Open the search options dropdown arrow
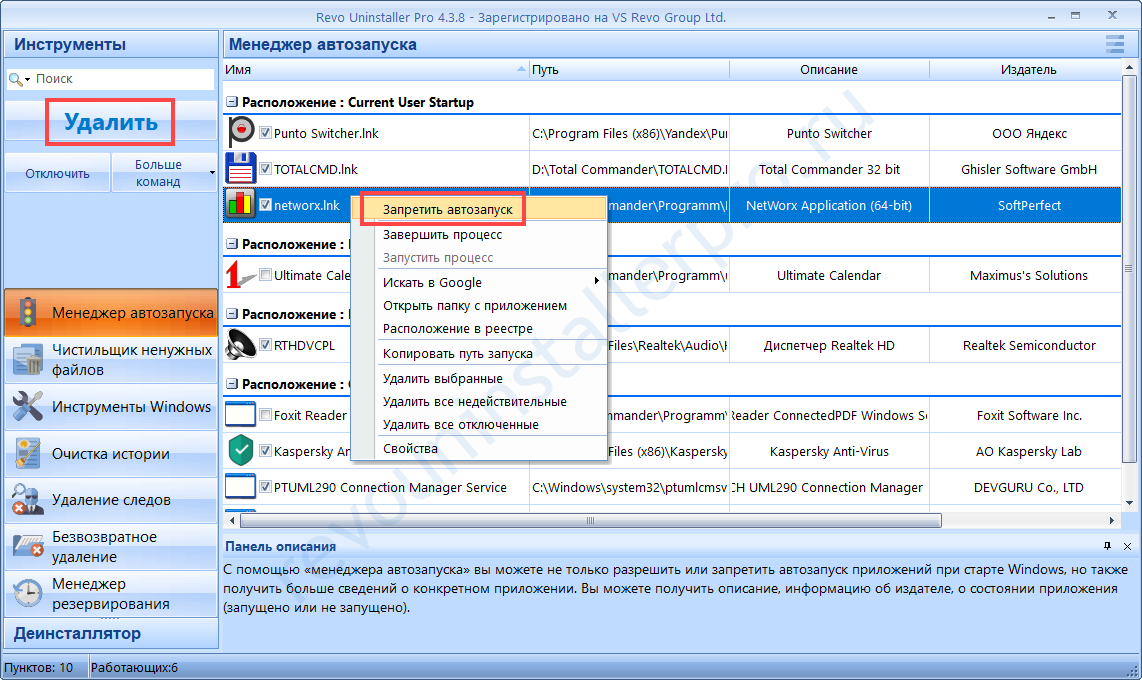This screenshot has width=1142, height=680. click(28, 79)
